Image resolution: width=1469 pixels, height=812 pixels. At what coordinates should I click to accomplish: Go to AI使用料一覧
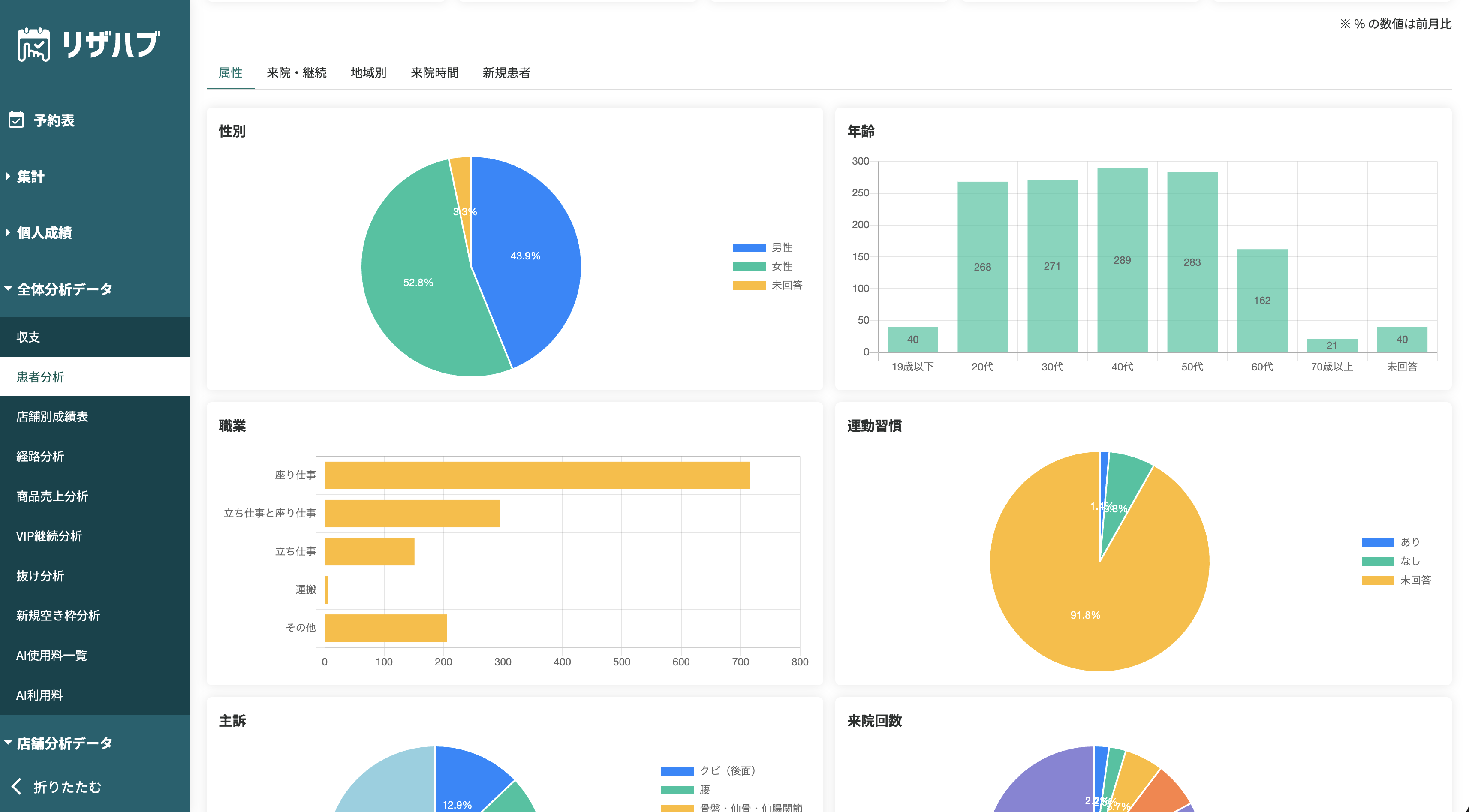[x=95, y=655]
